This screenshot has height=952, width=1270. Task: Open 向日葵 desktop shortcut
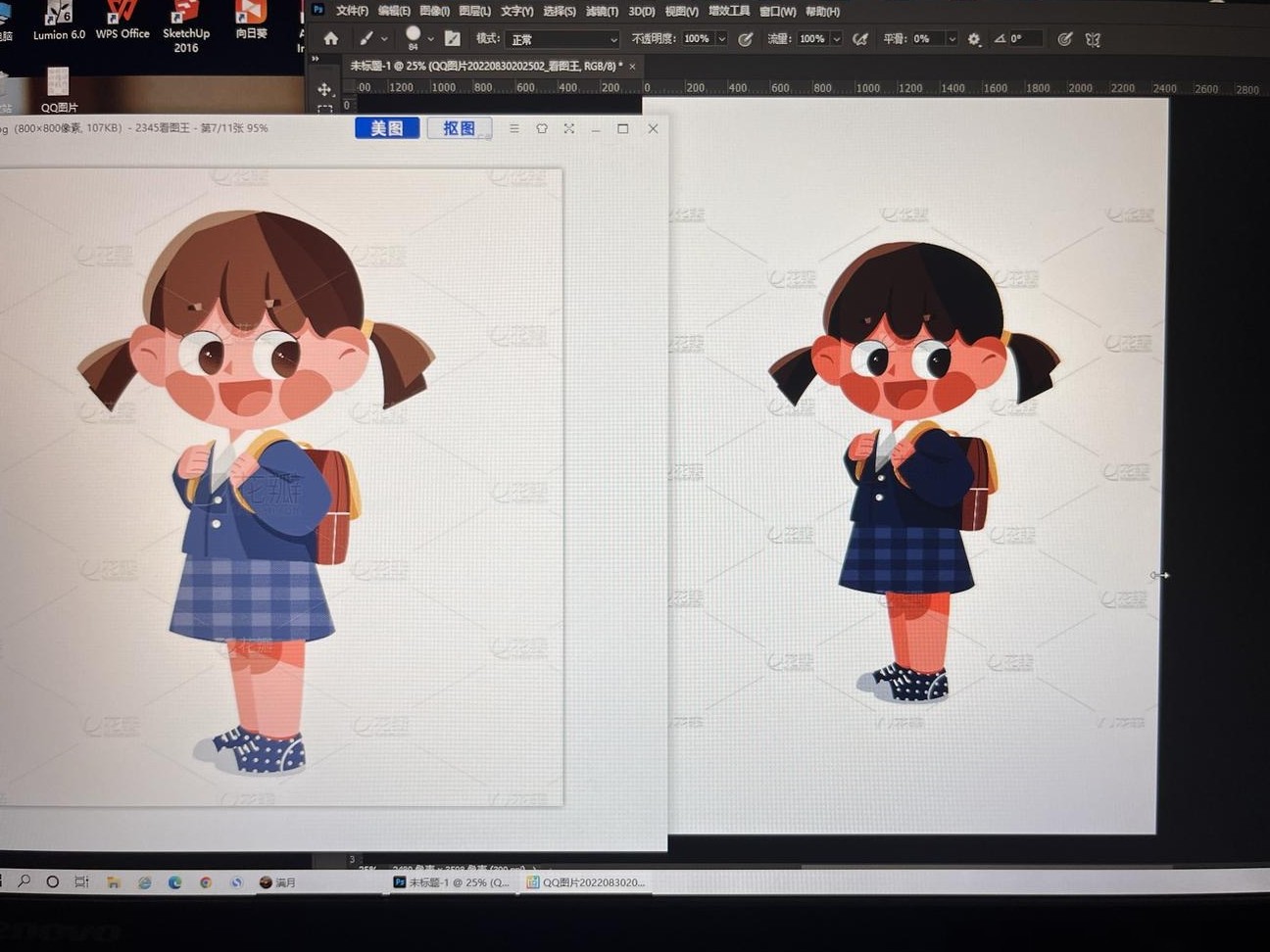pyautogui.click(x=251, y=21)
